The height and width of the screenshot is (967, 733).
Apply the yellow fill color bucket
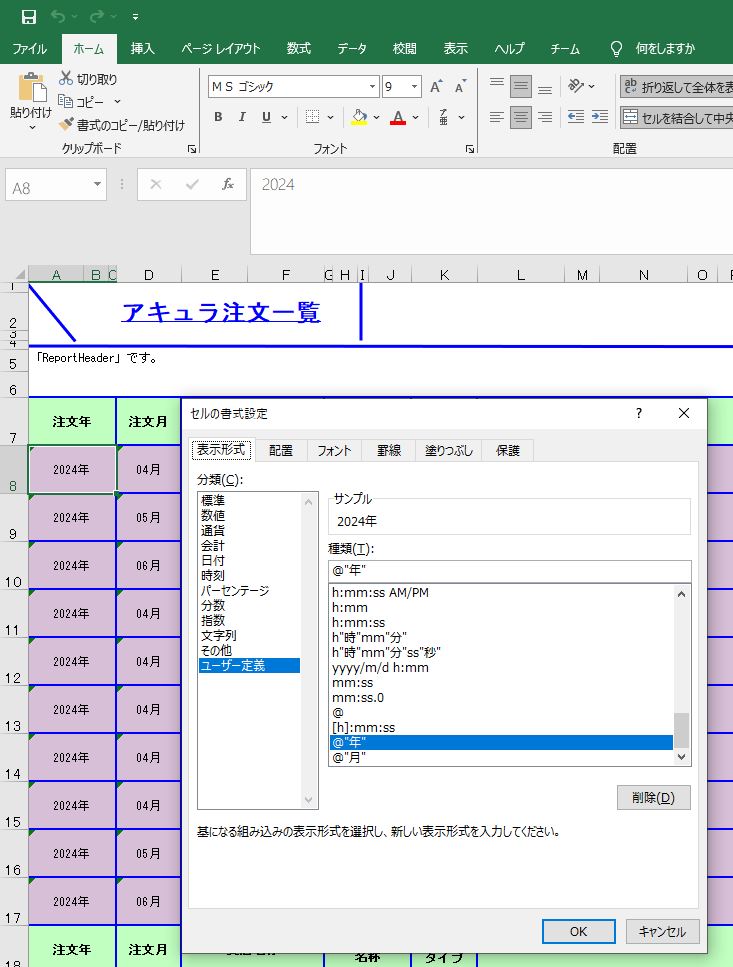(360, 117)
